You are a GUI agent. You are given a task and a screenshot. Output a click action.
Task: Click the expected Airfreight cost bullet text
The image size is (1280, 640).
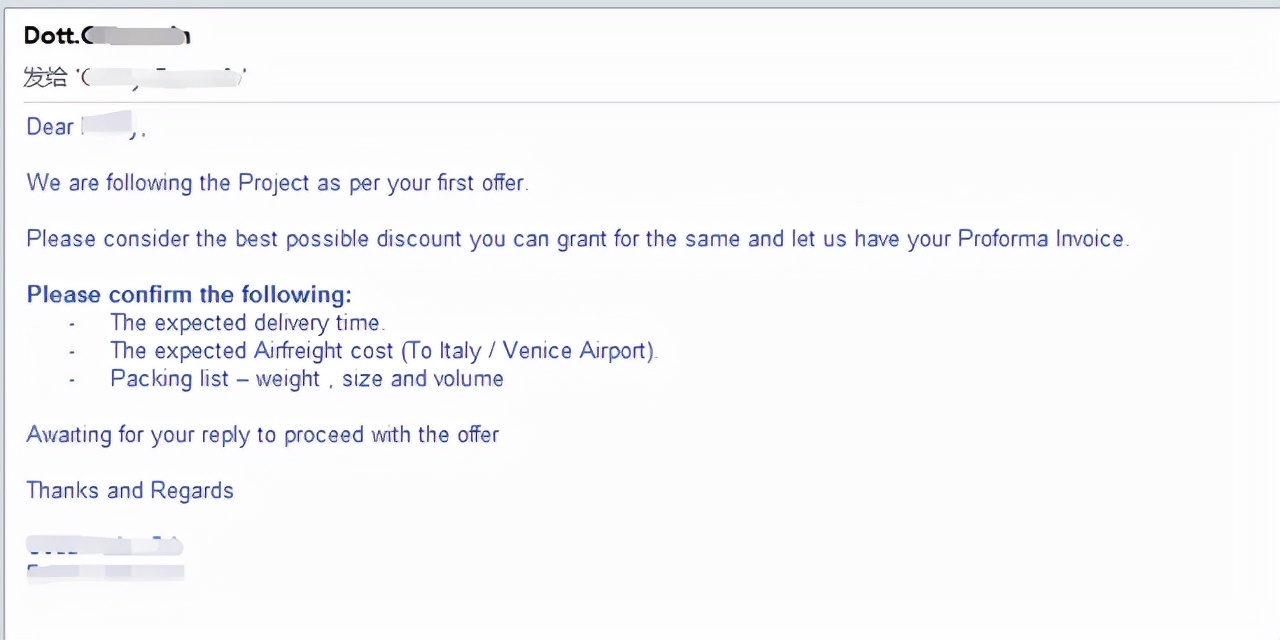(383, 351)
